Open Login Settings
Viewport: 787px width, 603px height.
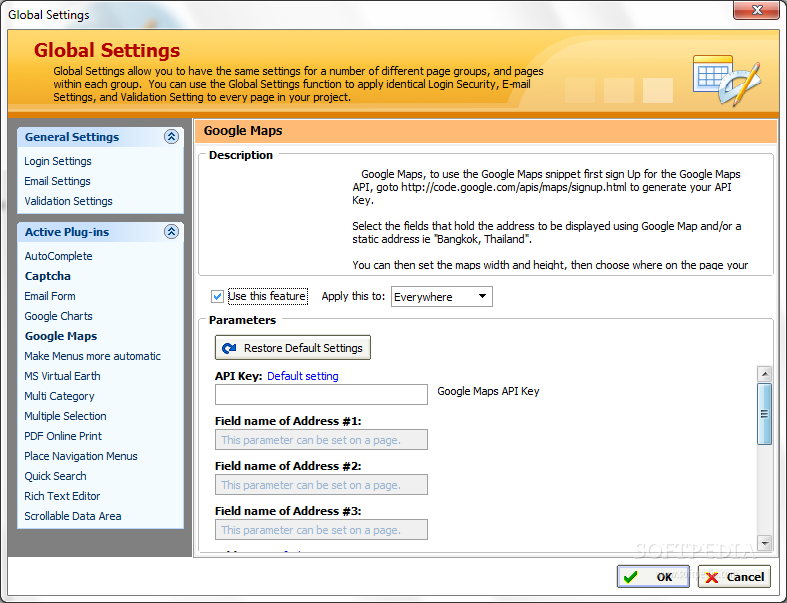pyautogui.click(x=58, y=161)
